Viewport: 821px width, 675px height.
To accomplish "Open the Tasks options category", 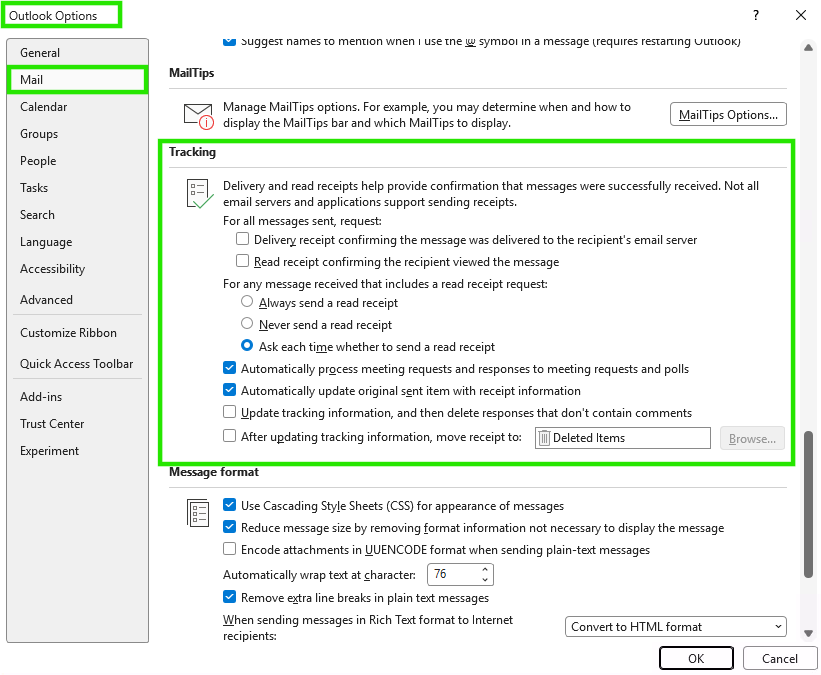I will [x=77, y=188].
